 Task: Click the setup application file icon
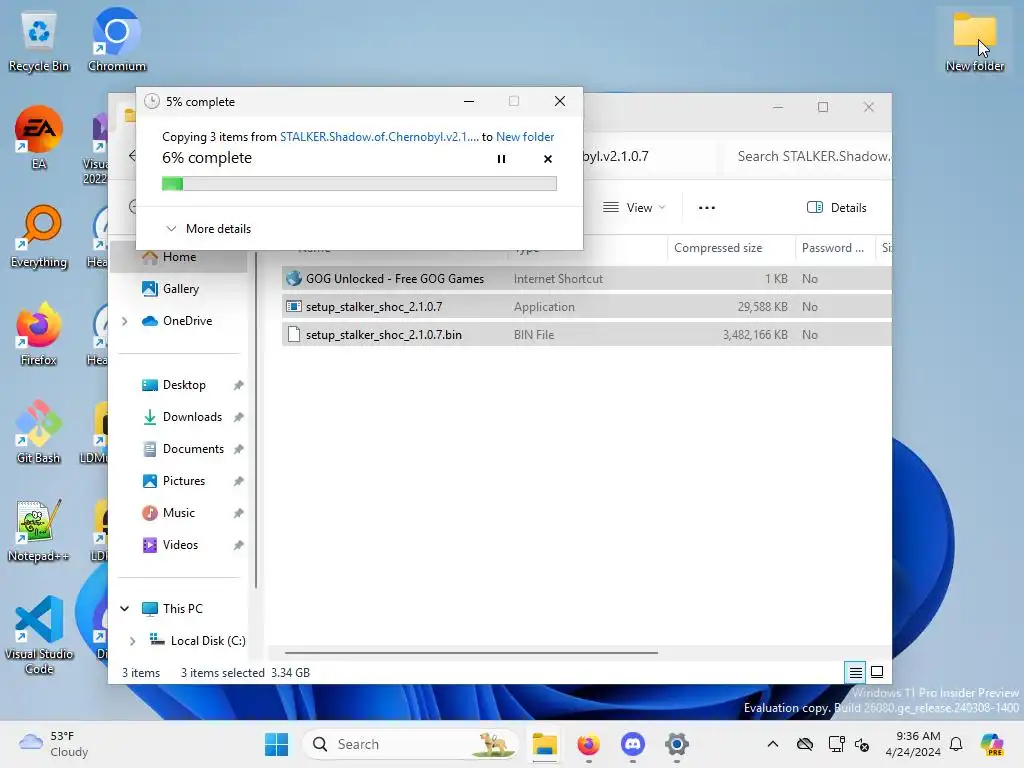[x=294, y=307]
